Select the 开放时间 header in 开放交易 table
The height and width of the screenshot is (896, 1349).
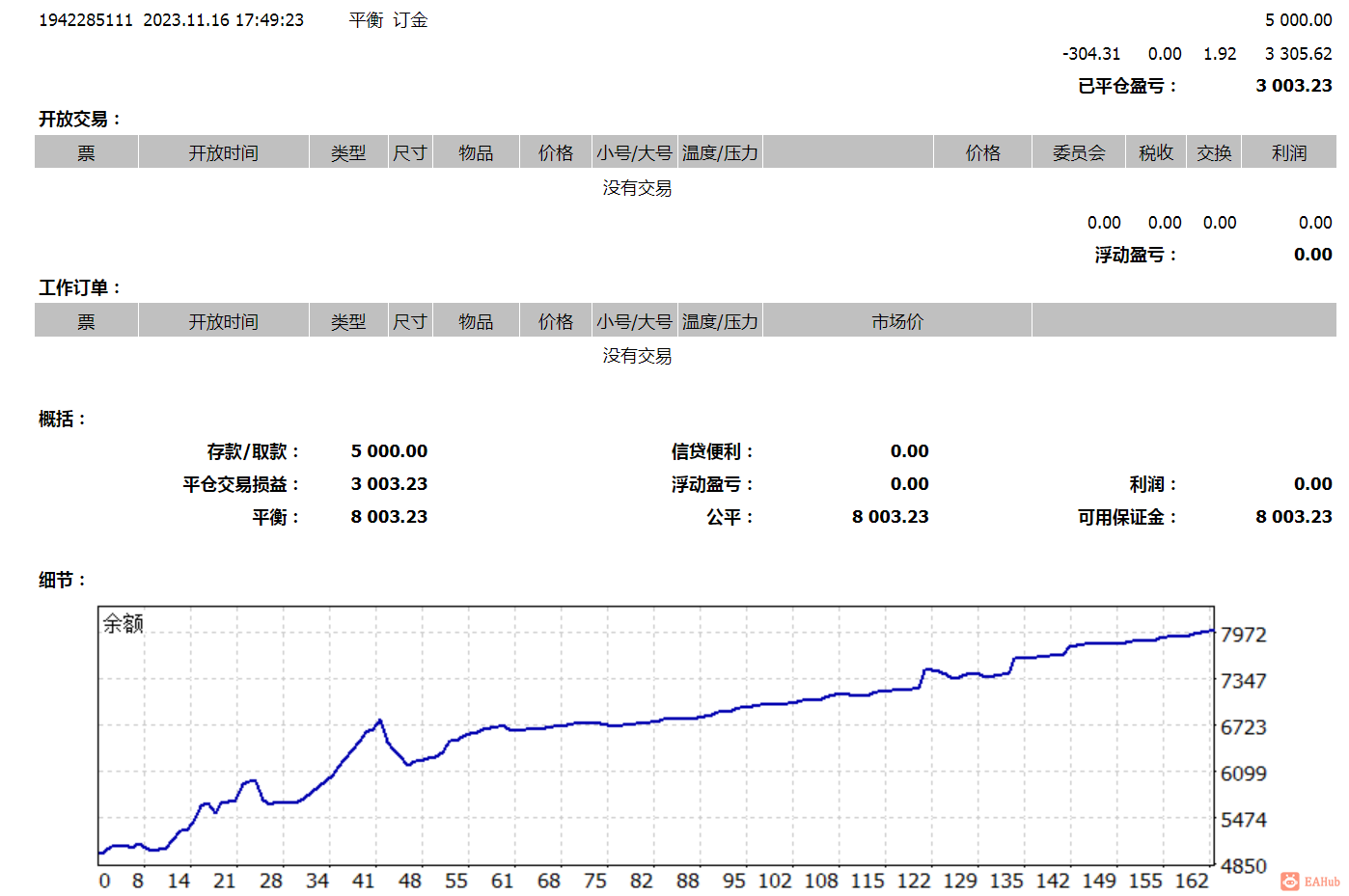tap(224, 152)
